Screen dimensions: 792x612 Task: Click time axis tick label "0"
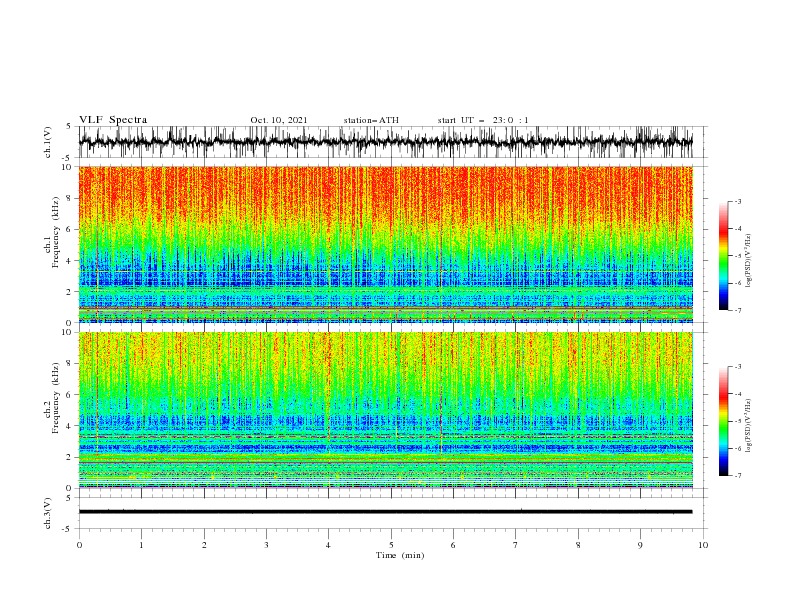tap(79, 545)
